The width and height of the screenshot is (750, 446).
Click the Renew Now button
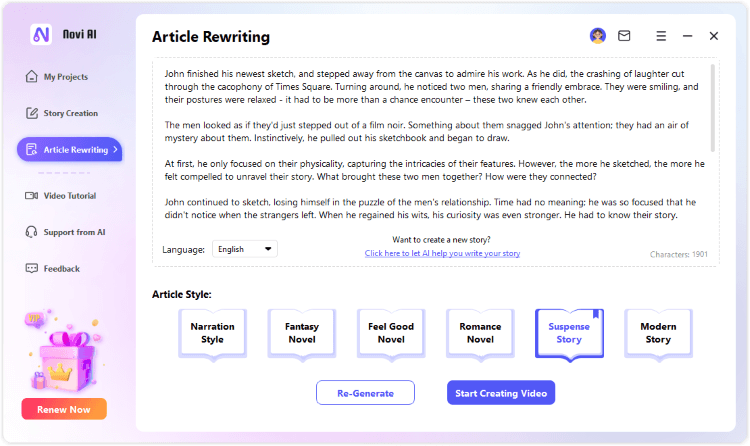coord(64,409)
